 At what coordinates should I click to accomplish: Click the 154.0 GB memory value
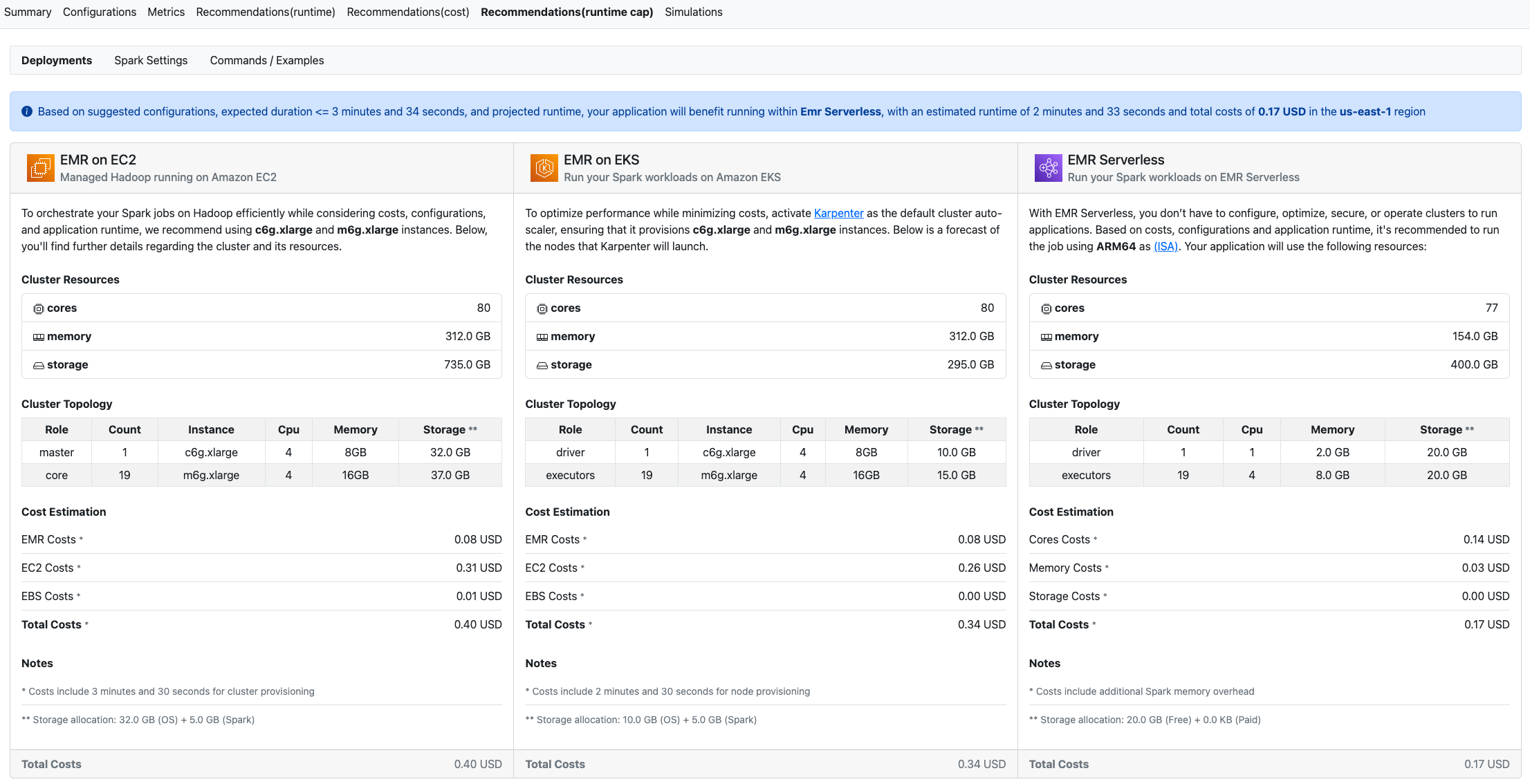(x=1475, y=336)
